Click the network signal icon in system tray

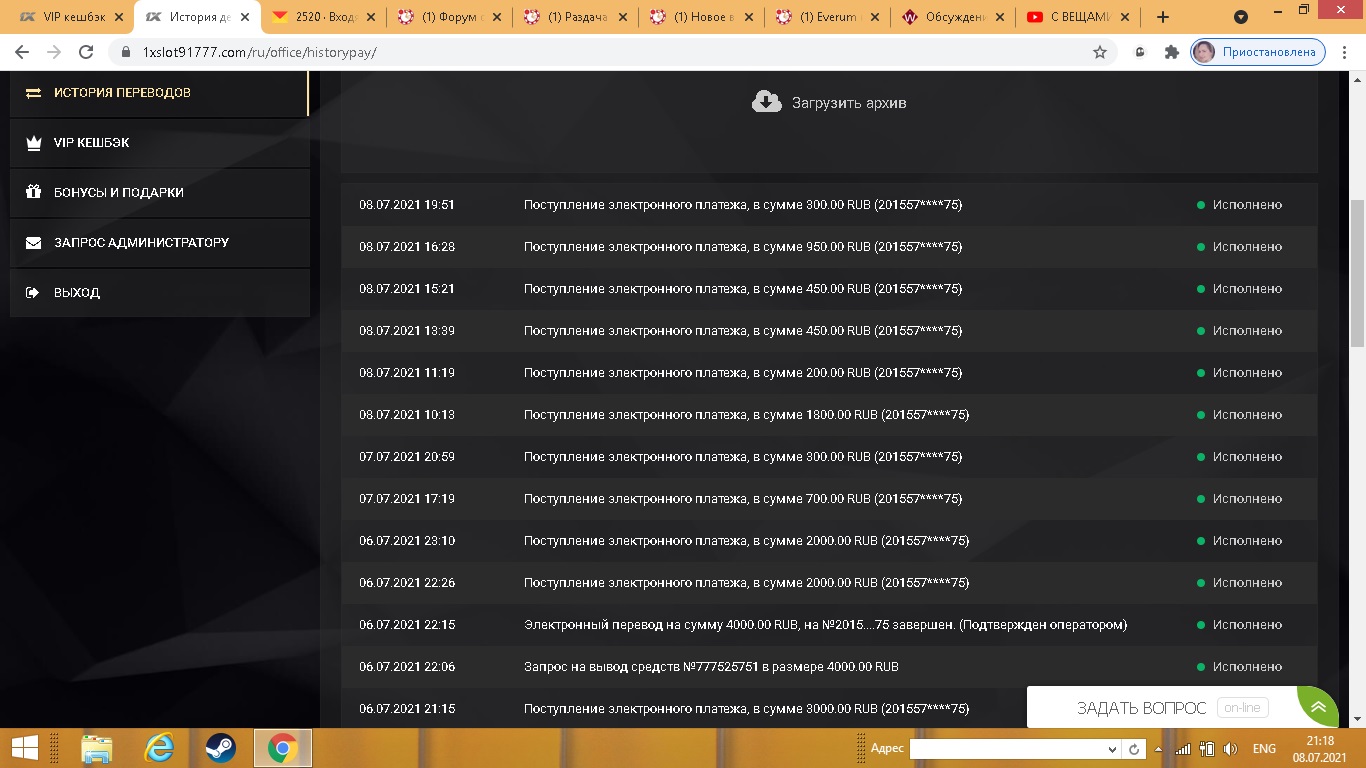[1183, 749]
